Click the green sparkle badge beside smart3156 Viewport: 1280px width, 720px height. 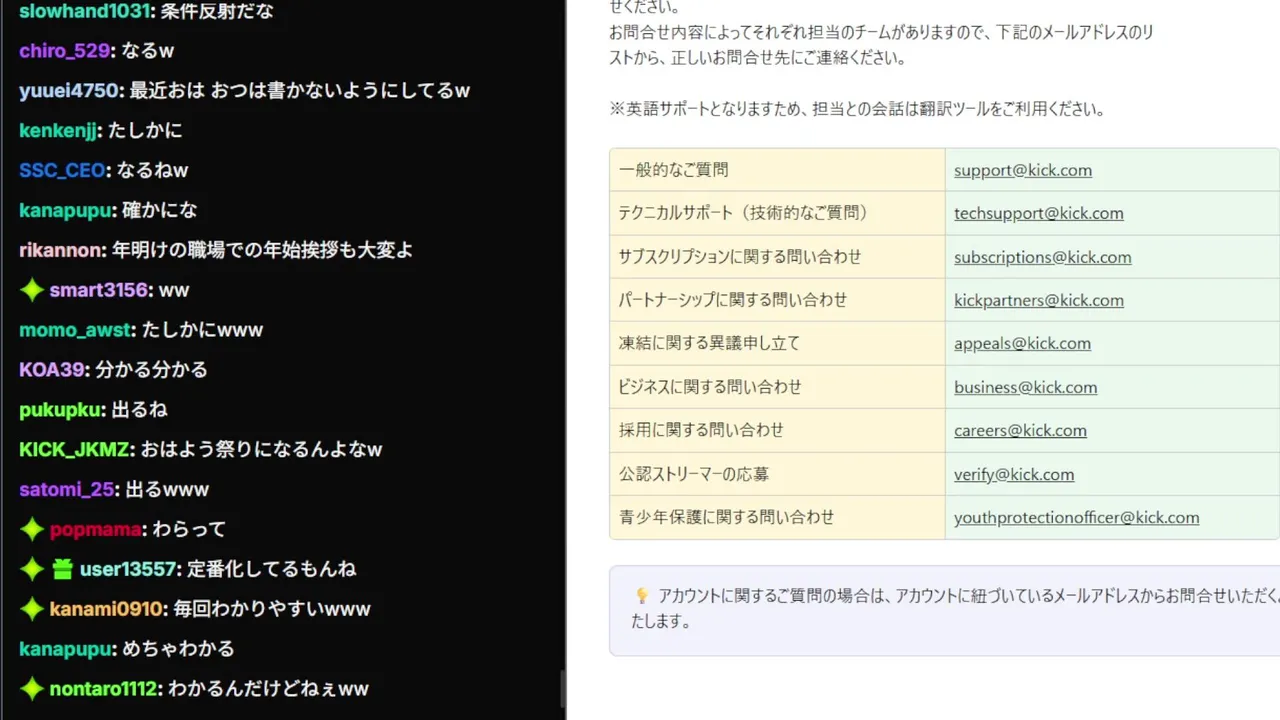click(x=32, y=290)
